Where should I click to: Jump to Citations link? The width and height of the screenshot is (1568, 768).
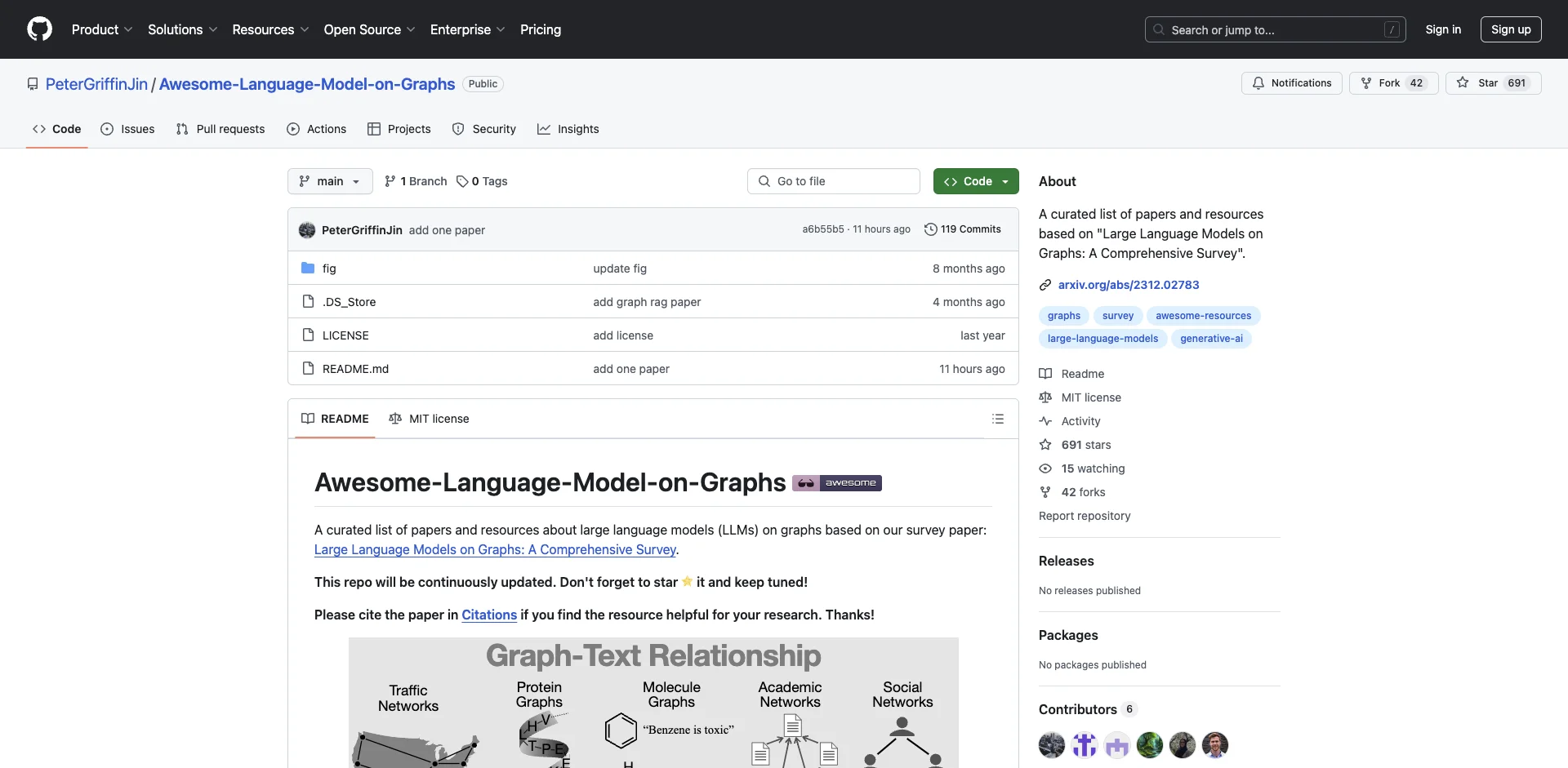tap(489, 615)
